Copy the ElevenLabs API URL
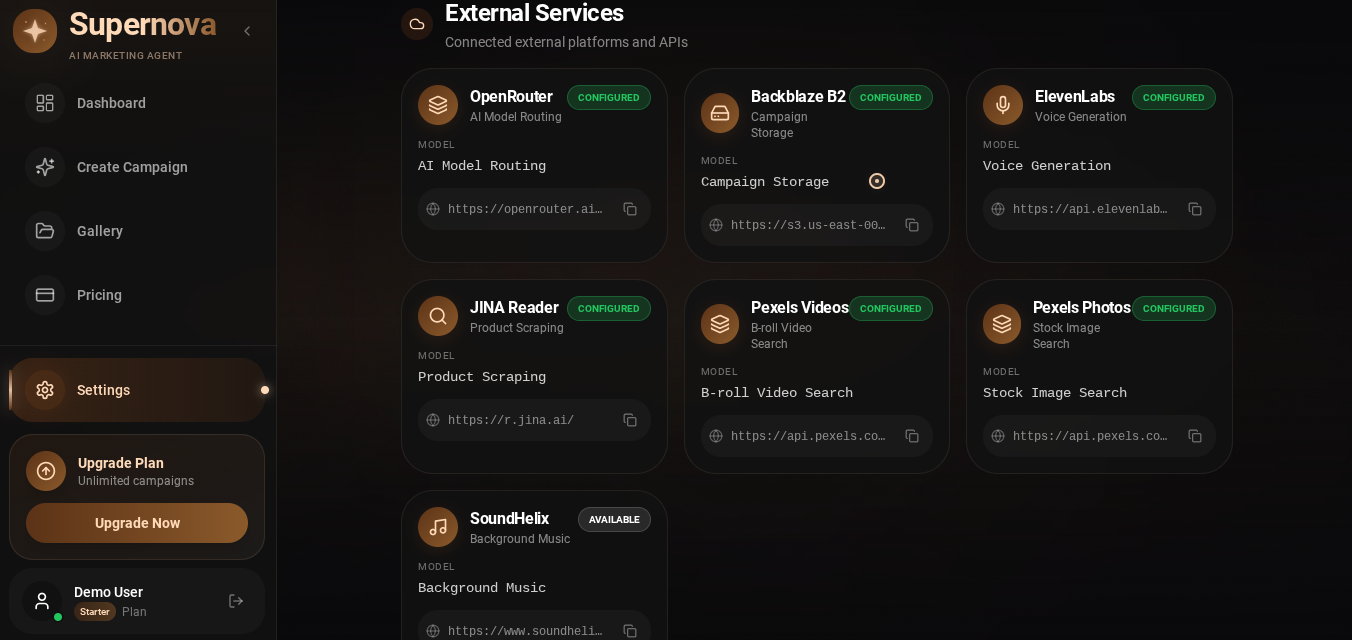 [1195, 209]
